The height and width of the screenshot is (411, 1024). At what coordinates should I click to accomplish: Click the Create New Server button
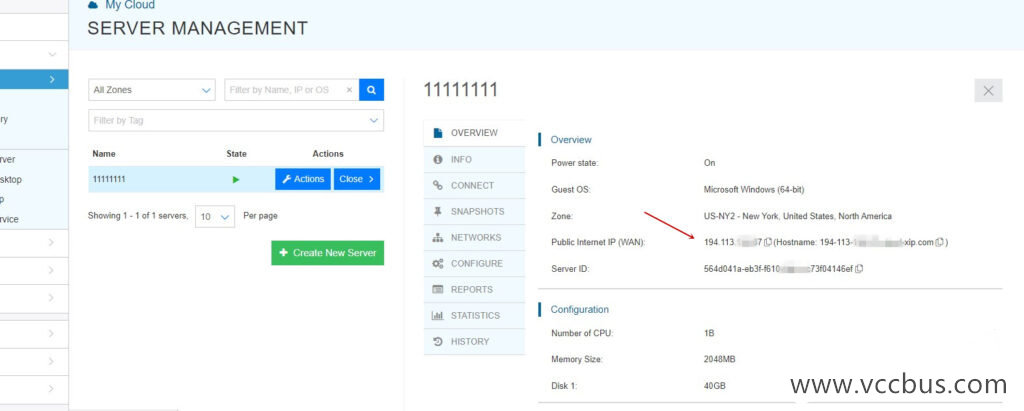(327, 253)
